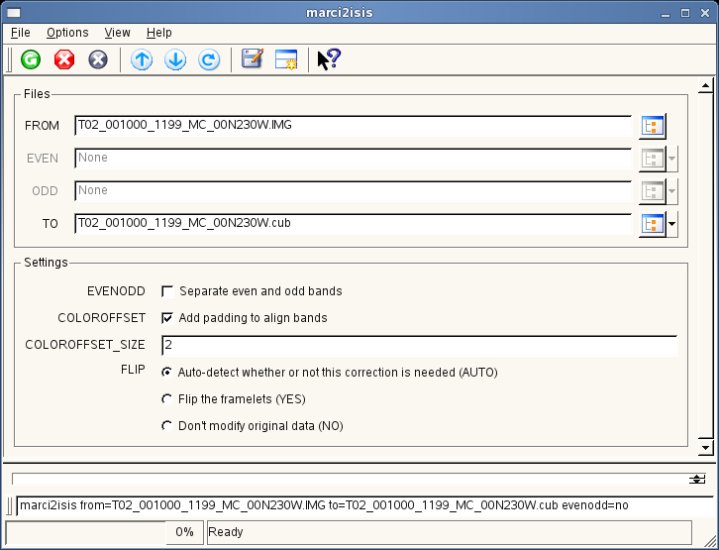This screenshot has height=550, width=719.
Task: Open the file browser for FROM field
Action: click(653, 126)
